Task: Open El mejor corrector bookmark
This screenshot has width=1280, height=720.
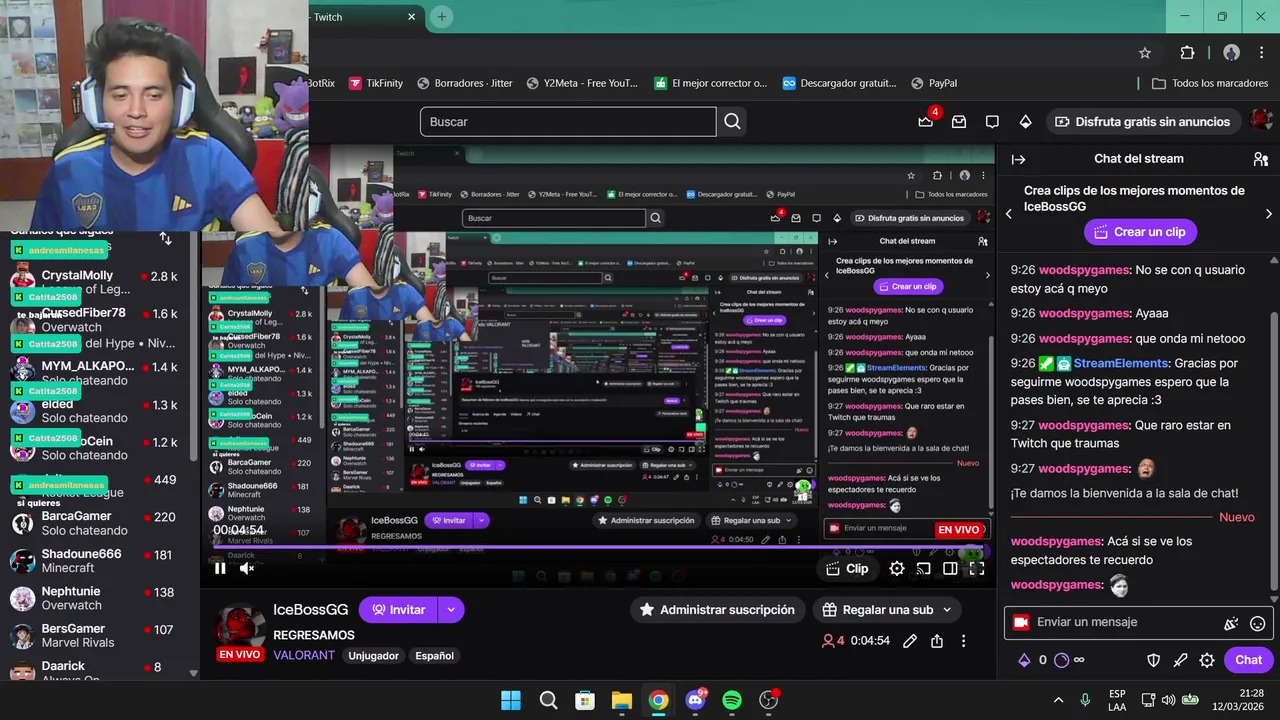Action: (711, 83)
